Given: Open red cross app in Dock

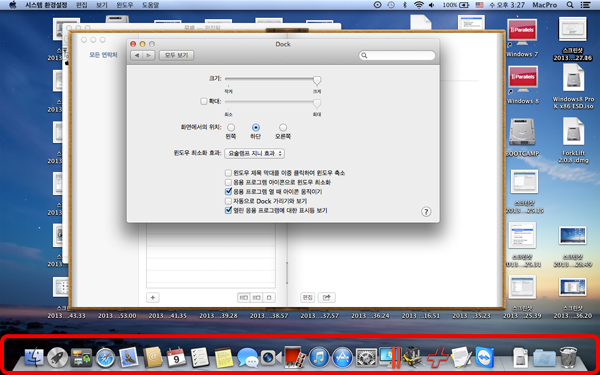Looking at the screenshot, I should coord(437,358).
